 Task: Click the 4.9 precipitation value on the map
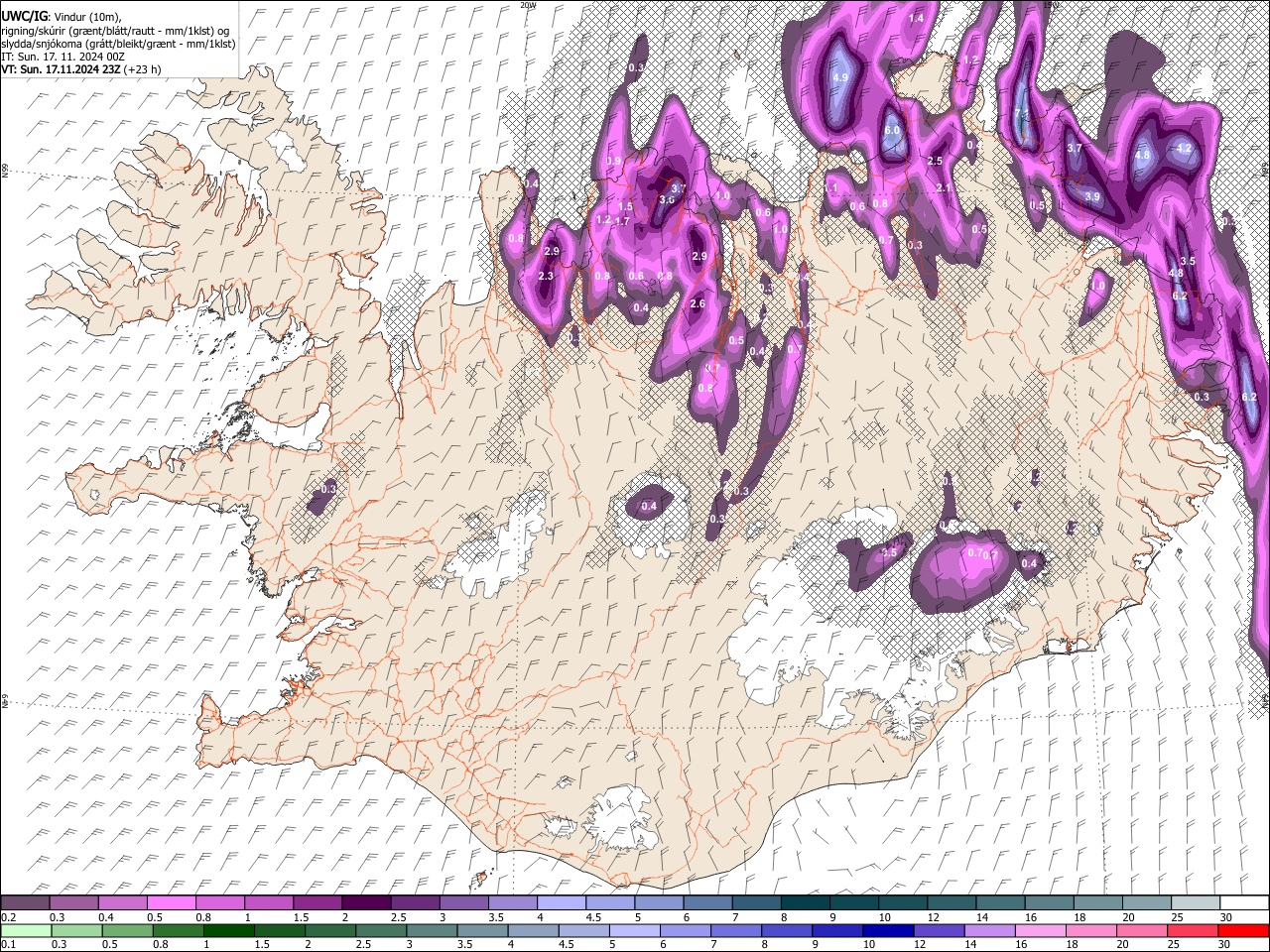pyautogui.click(x=840, y=77)
